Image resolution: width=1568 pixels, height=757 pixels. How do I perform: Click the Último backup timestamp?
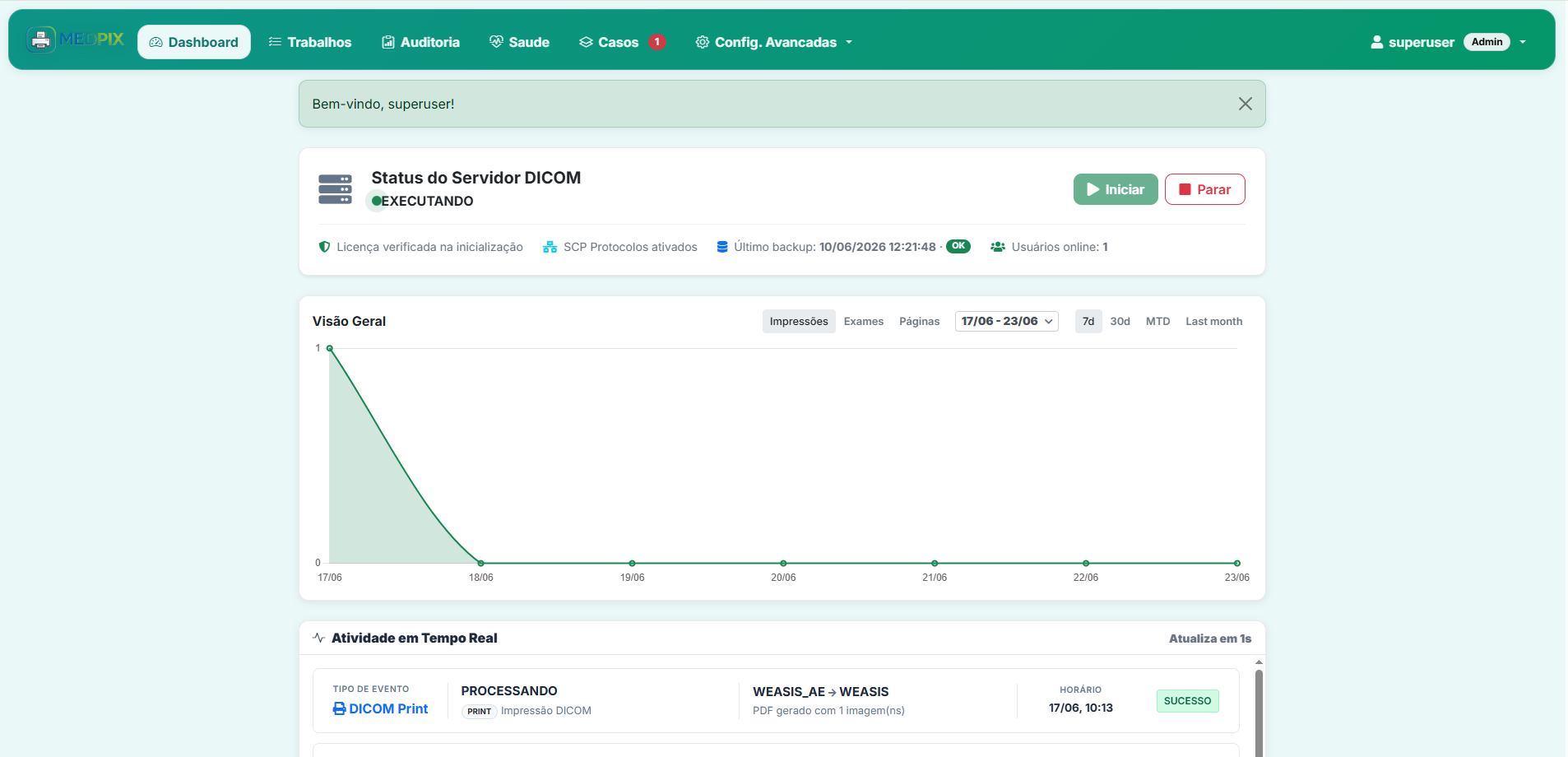[877, 247]
